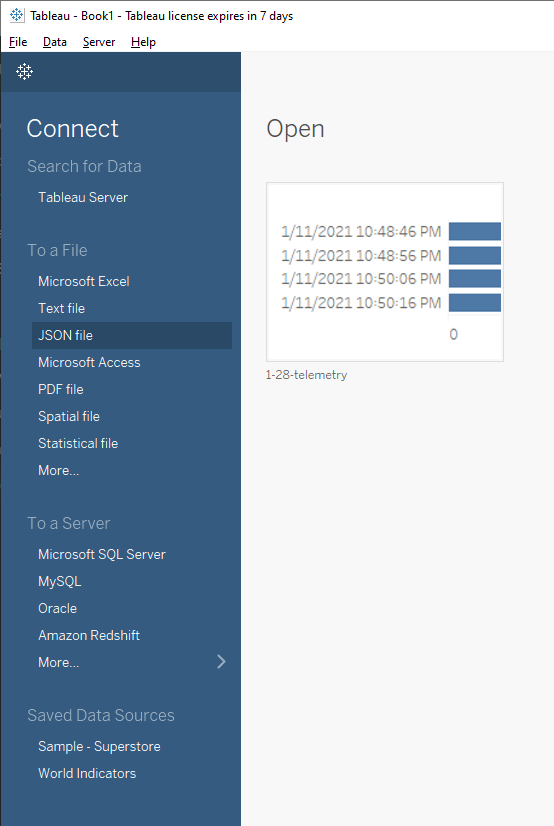Click the To a File section label
Viewport: 554px width, 826px height.
tap(57, 250)
